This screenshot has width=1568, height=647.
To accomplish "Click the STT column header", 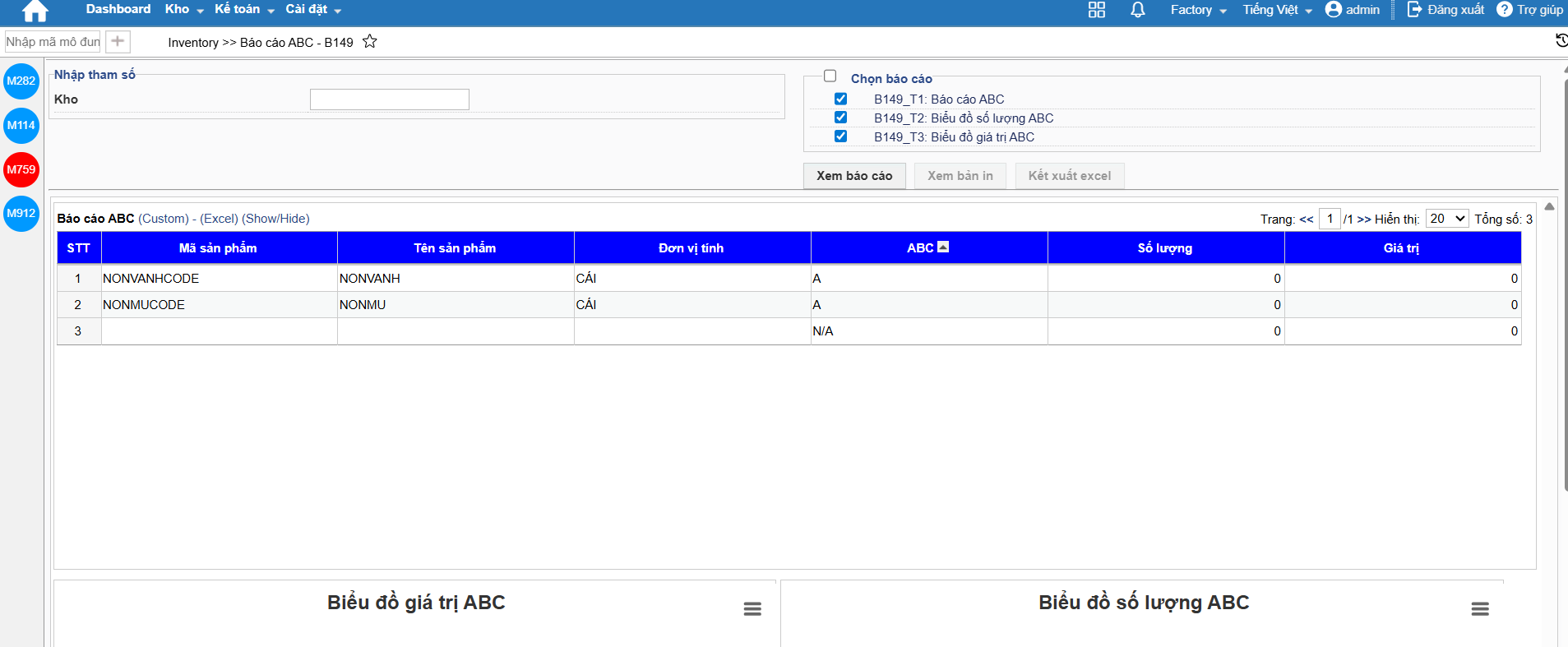I will click(79, 247).
